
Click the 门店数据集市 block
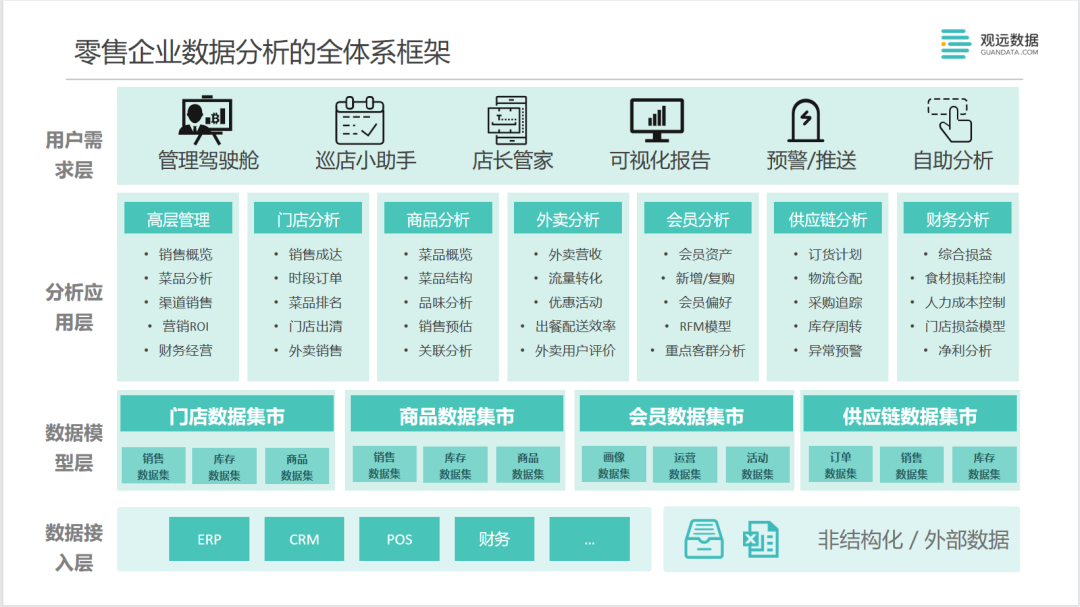[227, 415]
